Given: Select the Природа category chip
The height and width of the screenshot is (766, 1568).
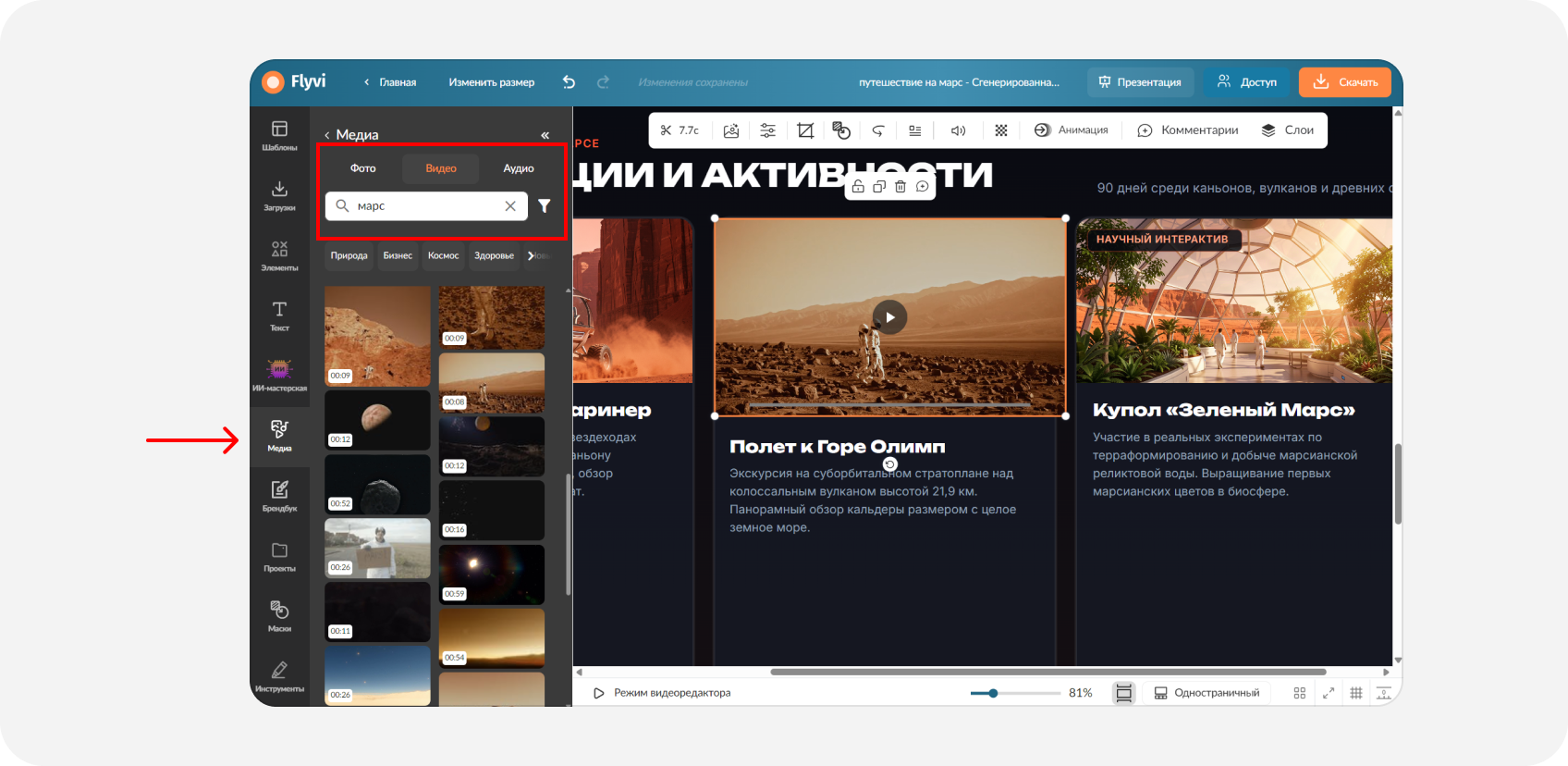Looking at the screenshot, I should click(349, 255).
